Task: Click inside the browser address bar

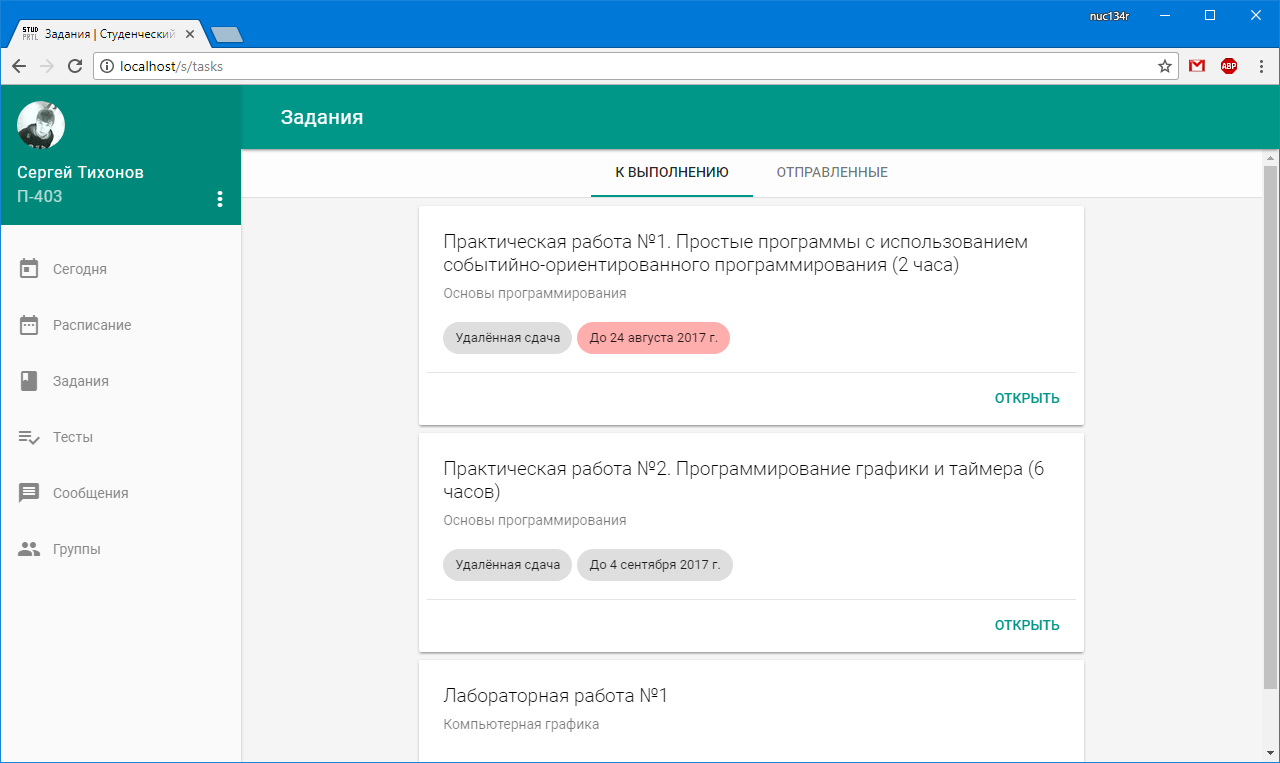Action: (x=600, y=65)
